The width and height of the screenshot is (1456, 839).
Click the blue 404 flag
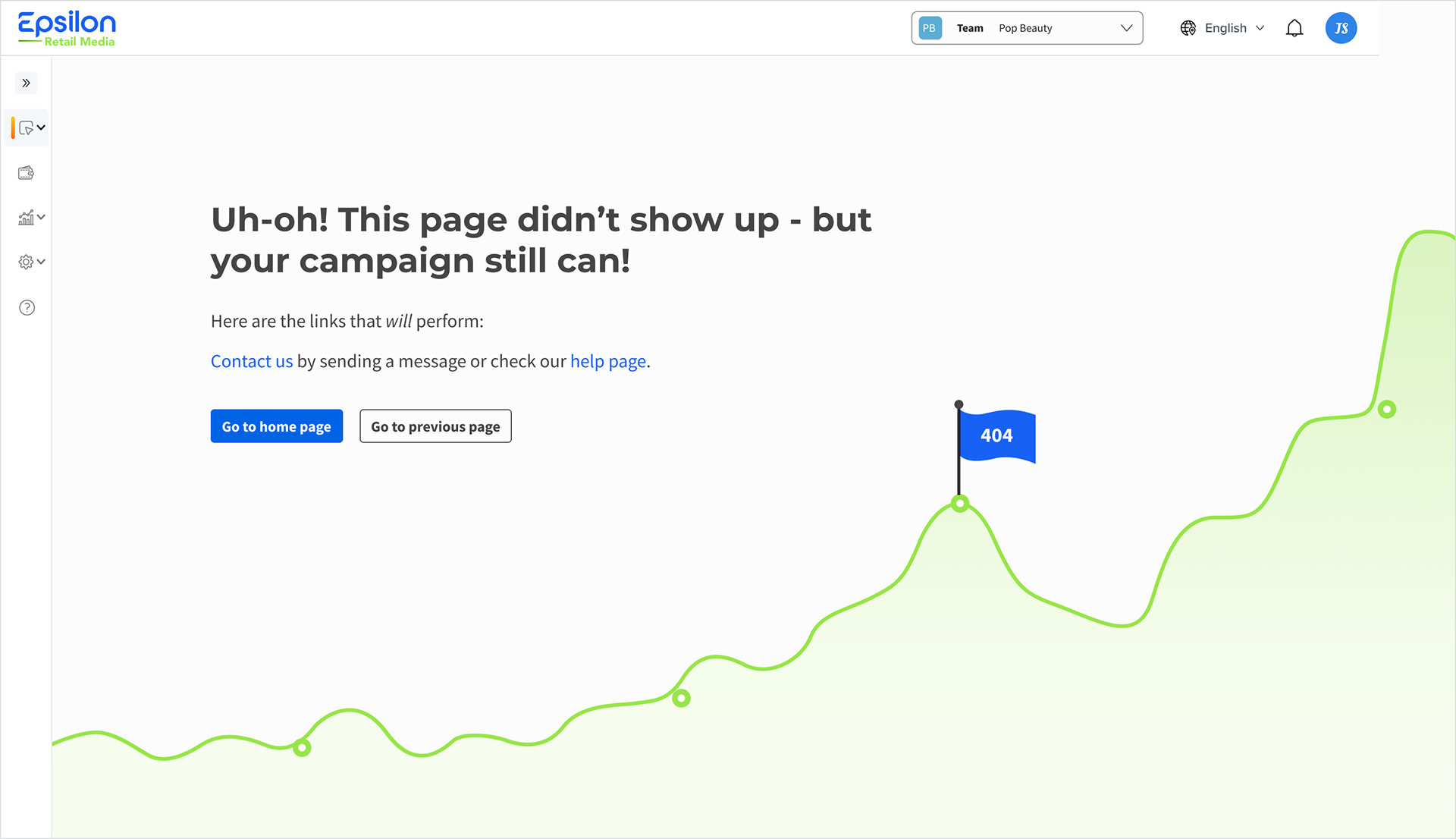tap(996, 435)
